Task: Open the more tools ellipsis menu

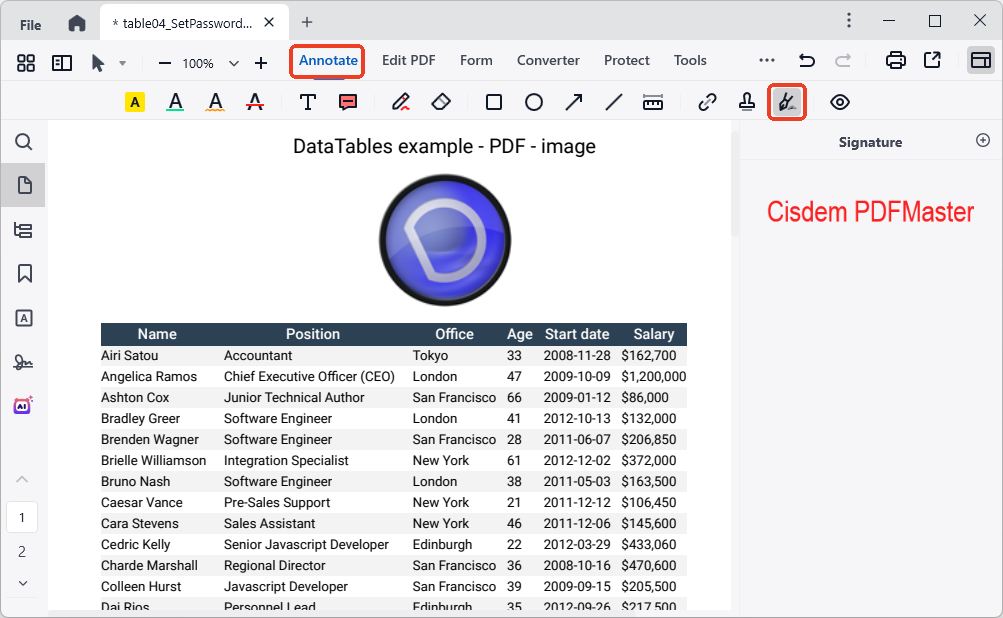Action: [766, 60]
